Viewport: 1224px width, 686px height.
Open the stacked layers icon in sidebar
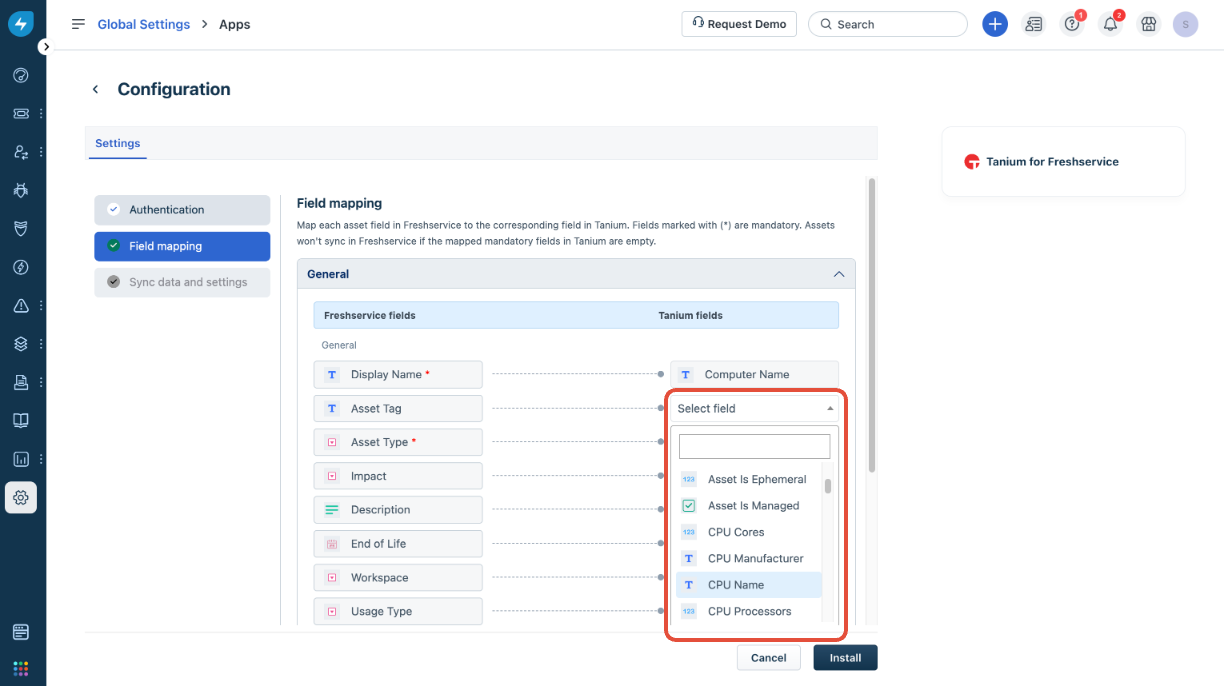coord(21,344)
